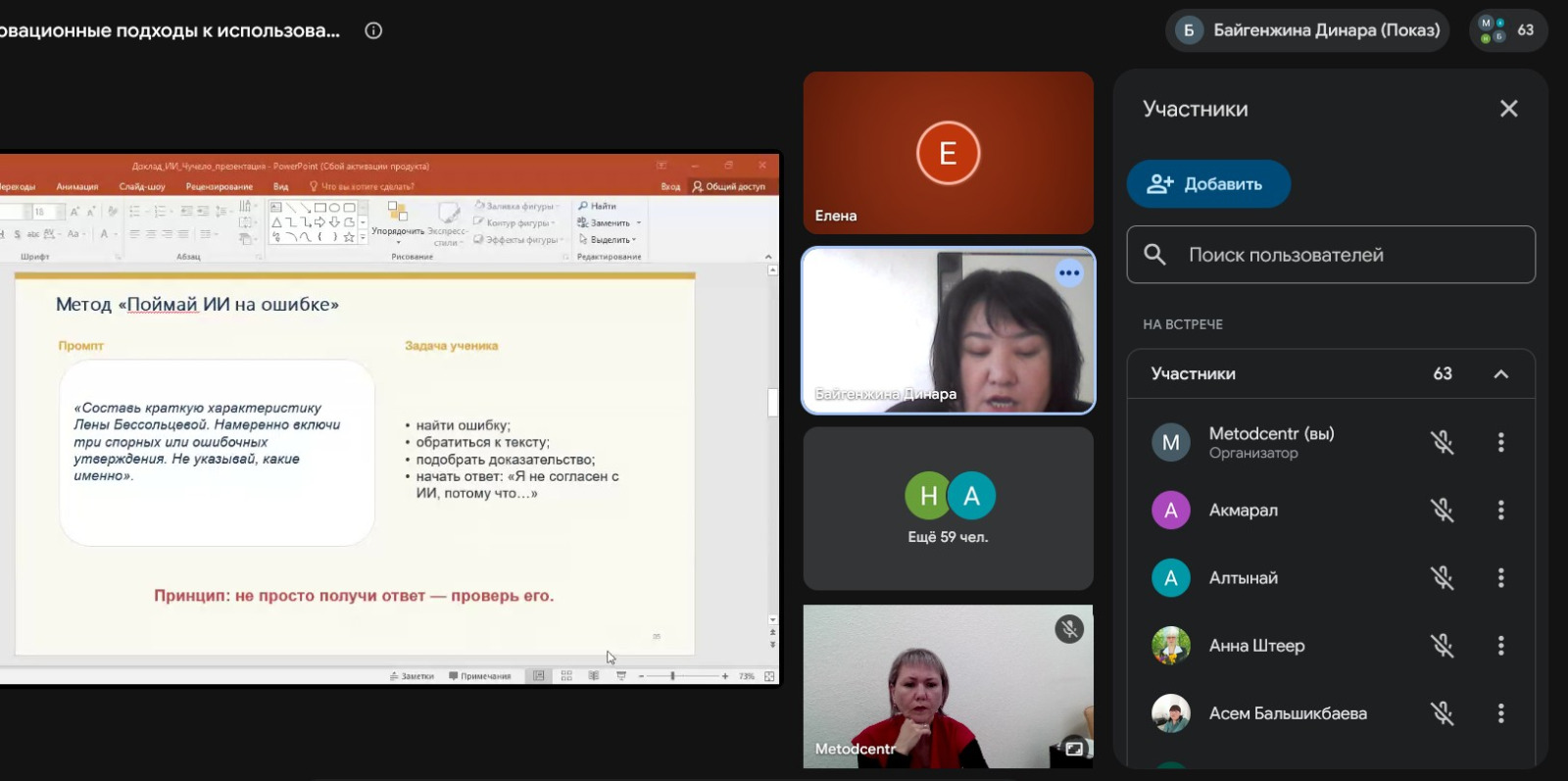Open the Рецензирование ribbon tab
This screenshot has width=1568, height=781.
pyautogui.click(x=220, y=186)
